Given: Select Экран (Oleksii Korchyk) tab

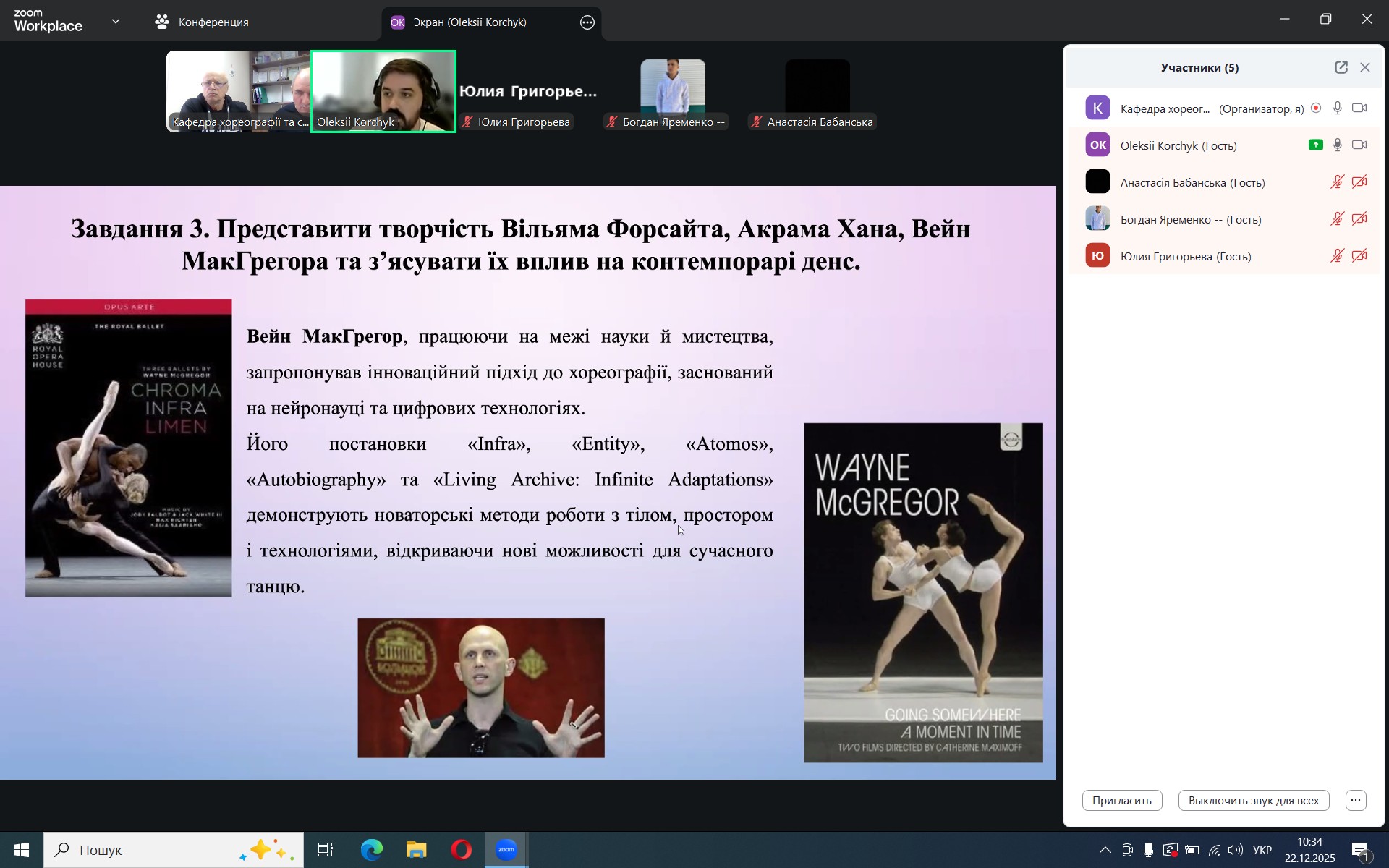Looking at the screenshot, I should point(469,22).
